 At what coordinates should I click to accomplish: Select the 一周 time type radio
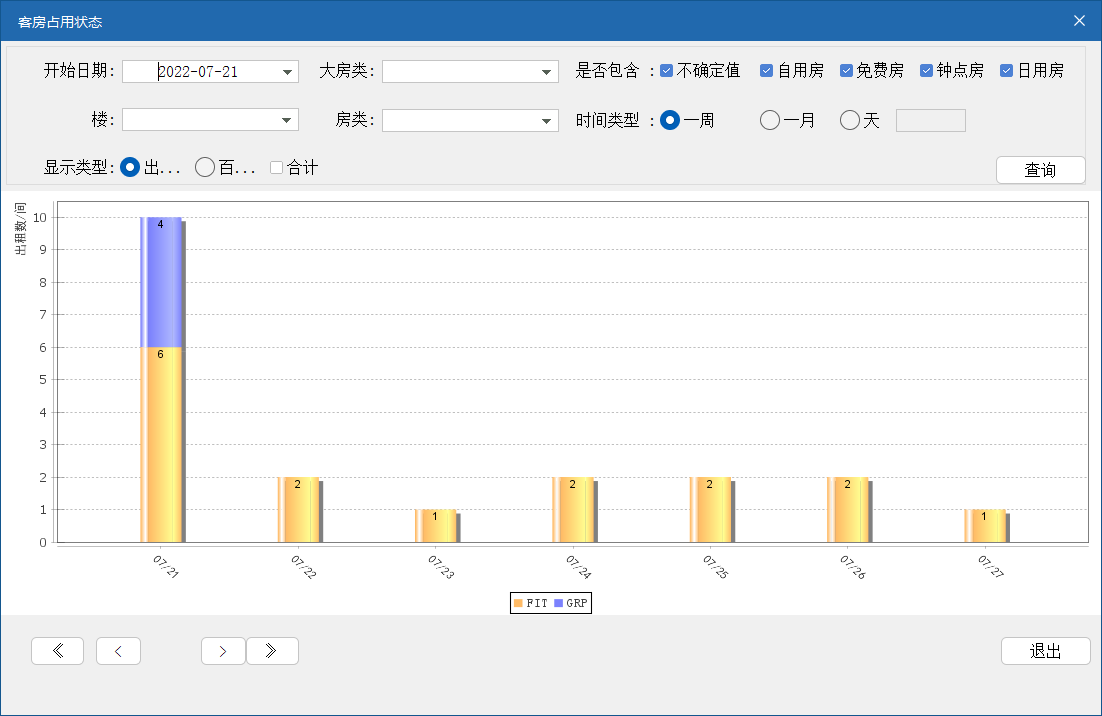670,120
